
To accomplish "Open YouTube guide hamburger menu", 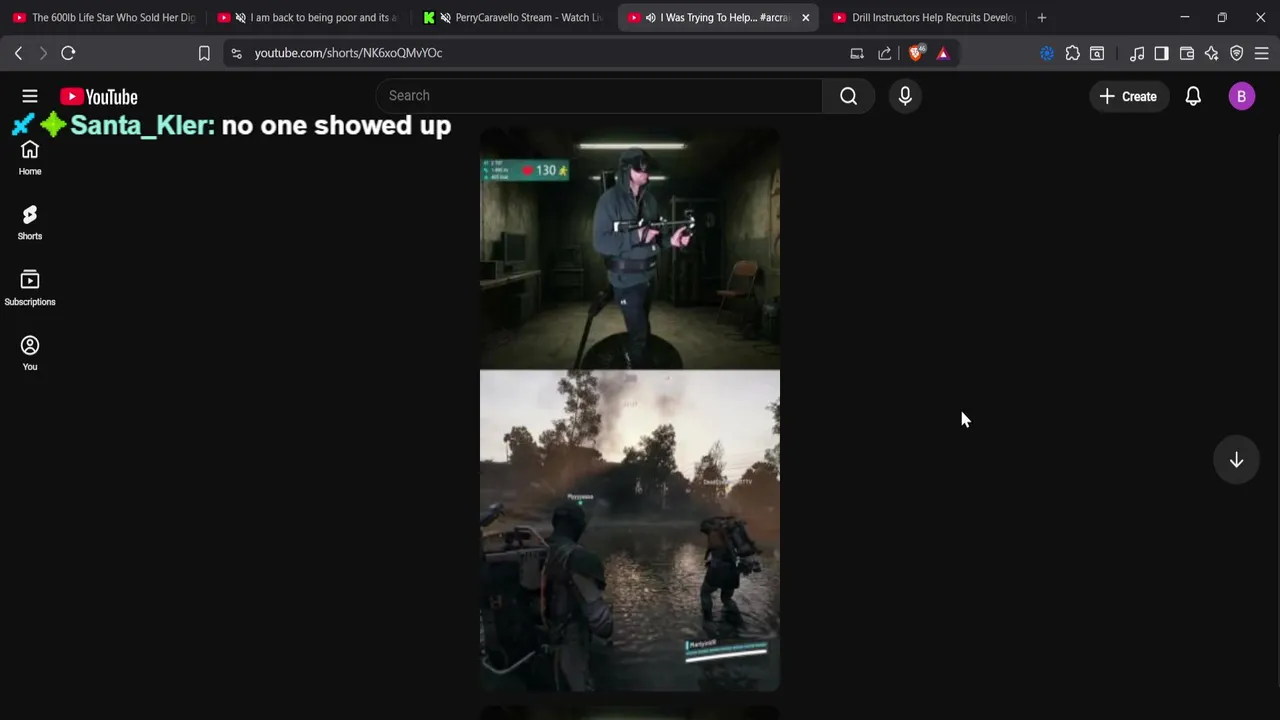I will tap(30, 96).
